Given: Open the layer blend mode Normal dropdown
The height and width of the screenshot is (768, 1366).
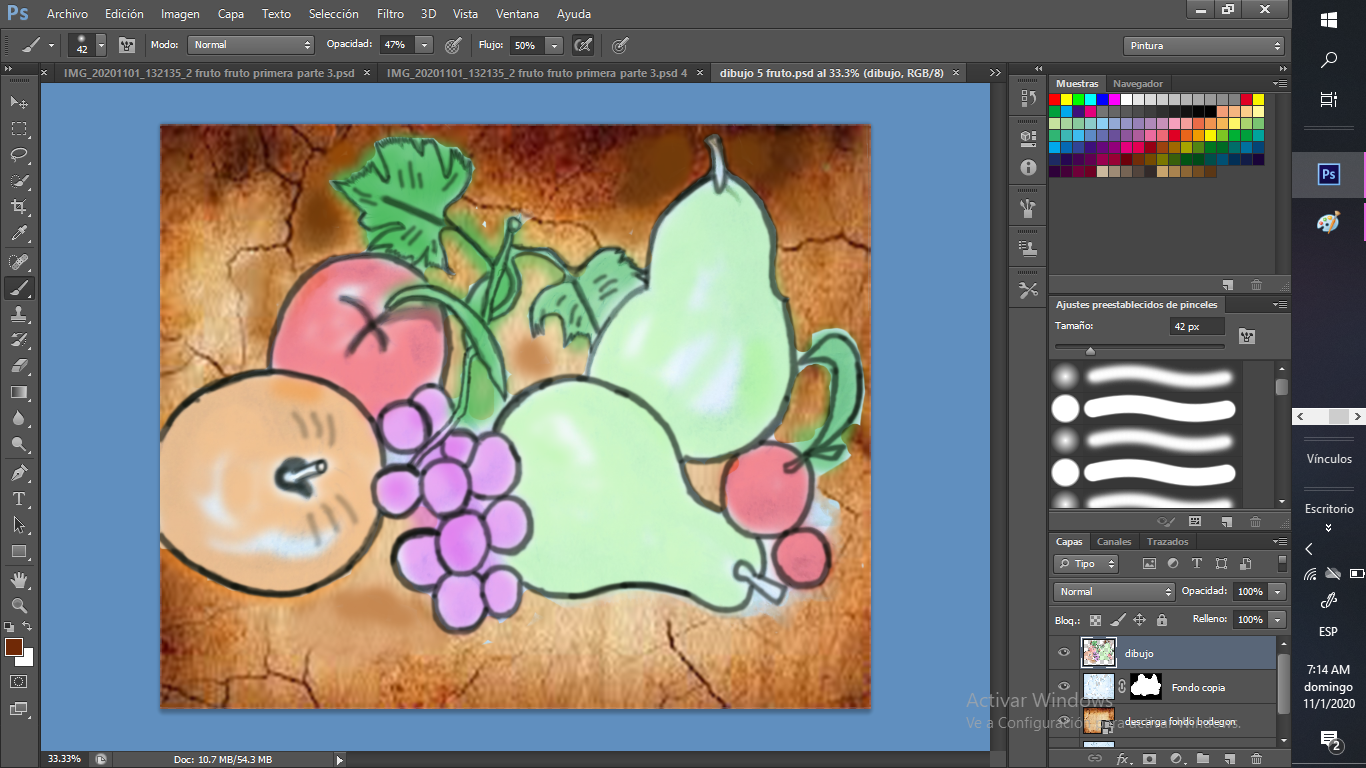Looking at the screenshot, I should (x=1114, y=591).
